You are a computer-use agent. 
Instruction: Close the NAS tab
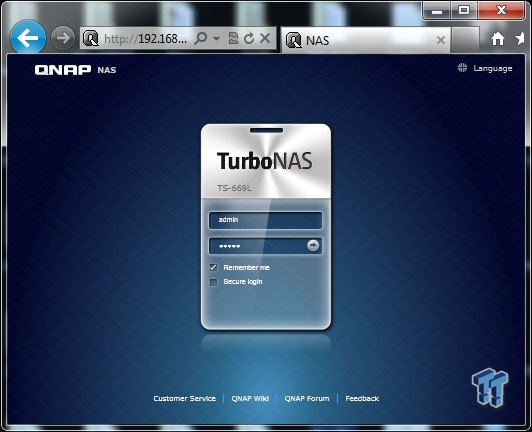pyautogui.click(x=441, y=40)
